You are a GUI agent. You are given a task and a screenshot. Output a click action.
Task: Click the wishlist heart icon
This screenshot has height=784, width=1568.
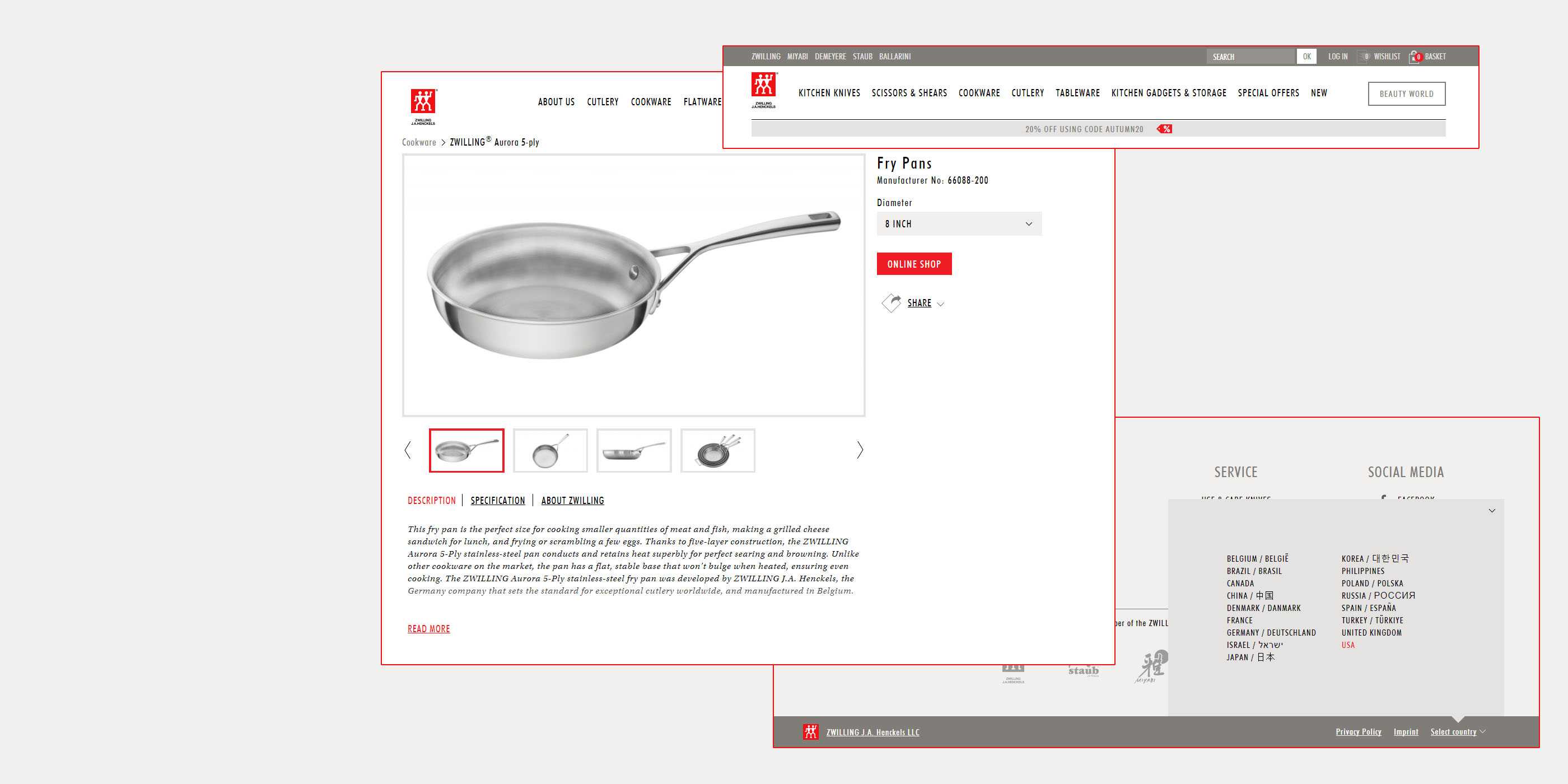point(1362,56)
